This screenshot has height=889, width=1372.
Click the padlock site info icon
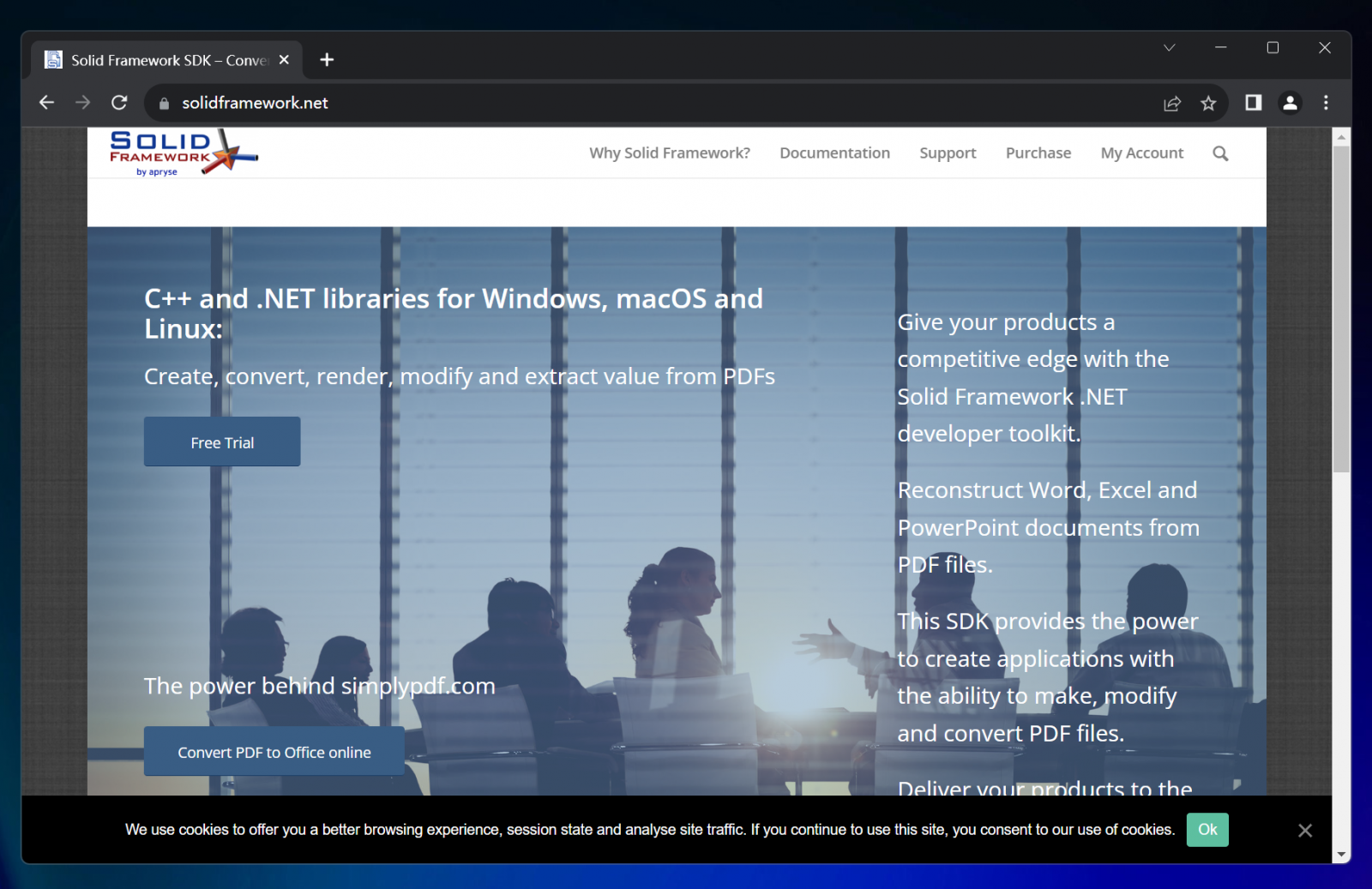(x=164, y=103)
